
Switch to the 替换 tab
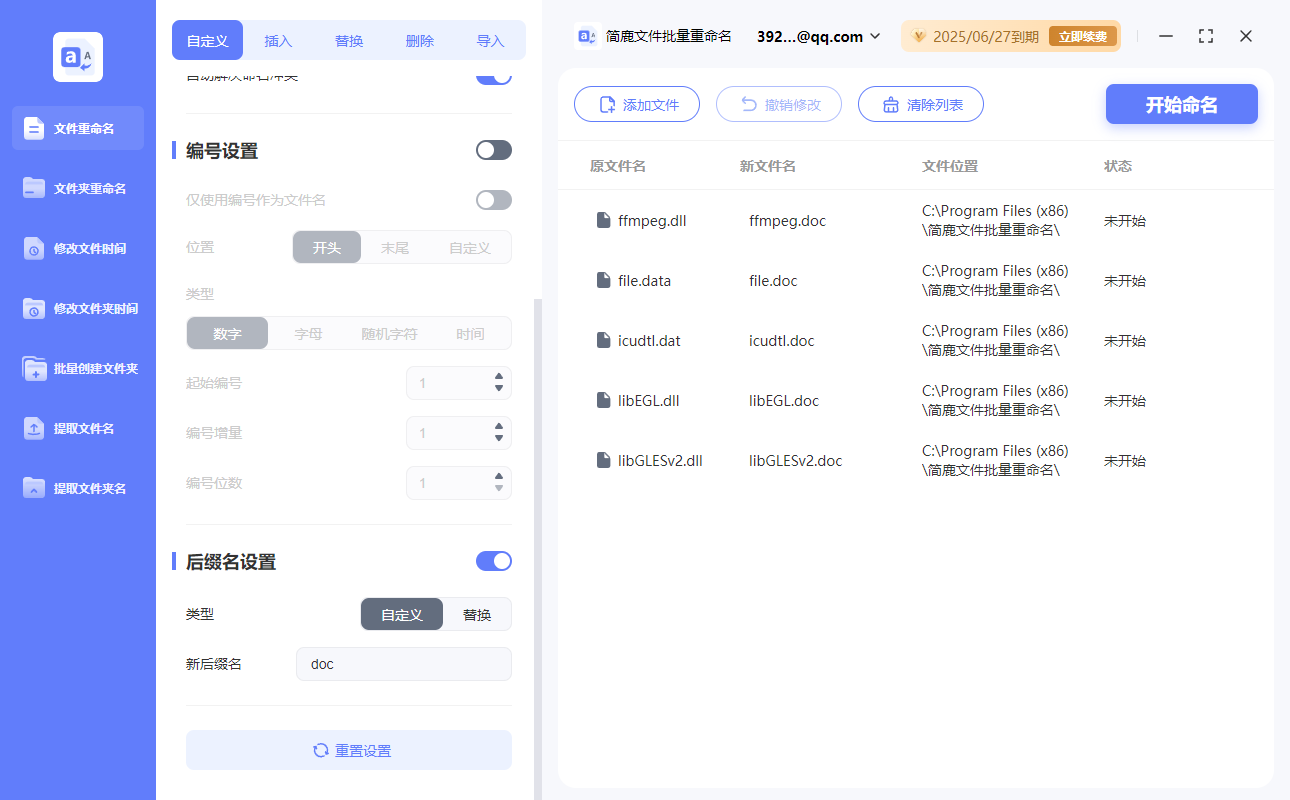coord(348,40)
